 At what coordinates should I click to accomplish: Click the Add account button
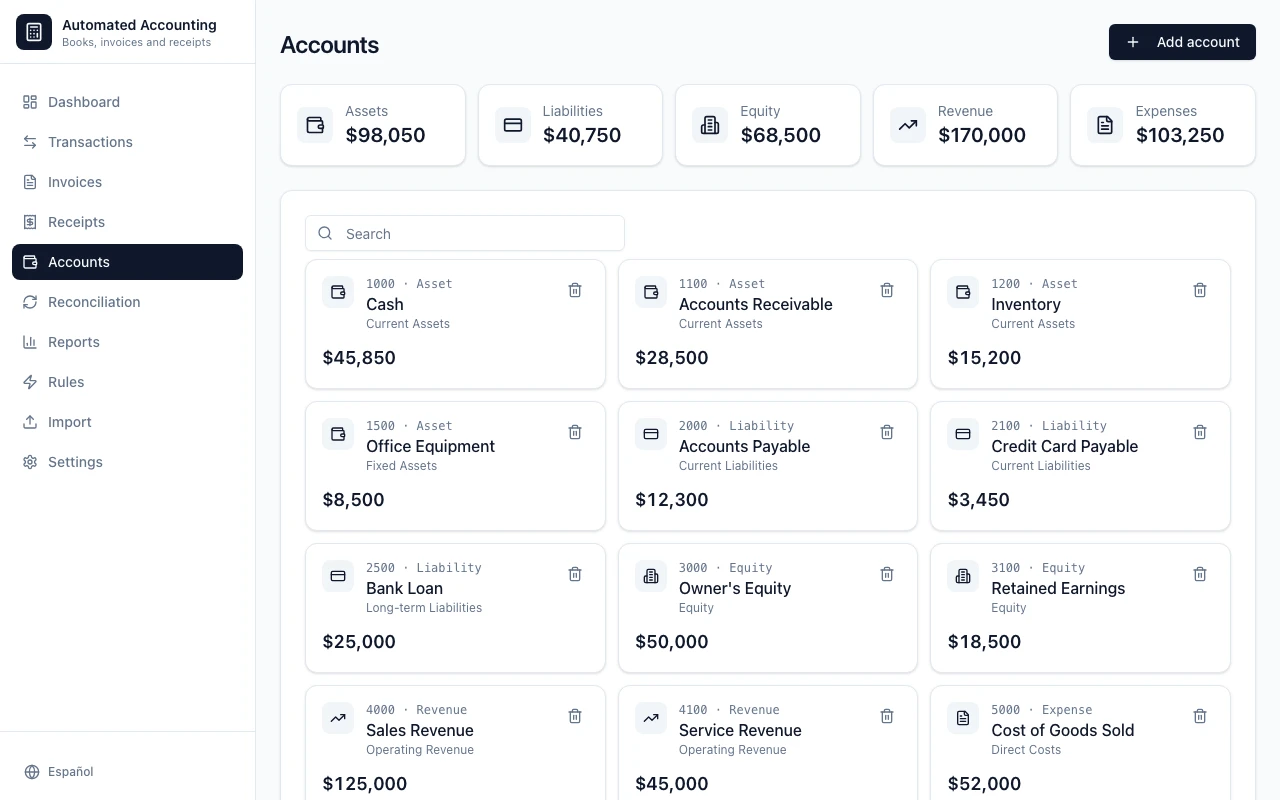pyautogui.click(x=1182, y=42)
